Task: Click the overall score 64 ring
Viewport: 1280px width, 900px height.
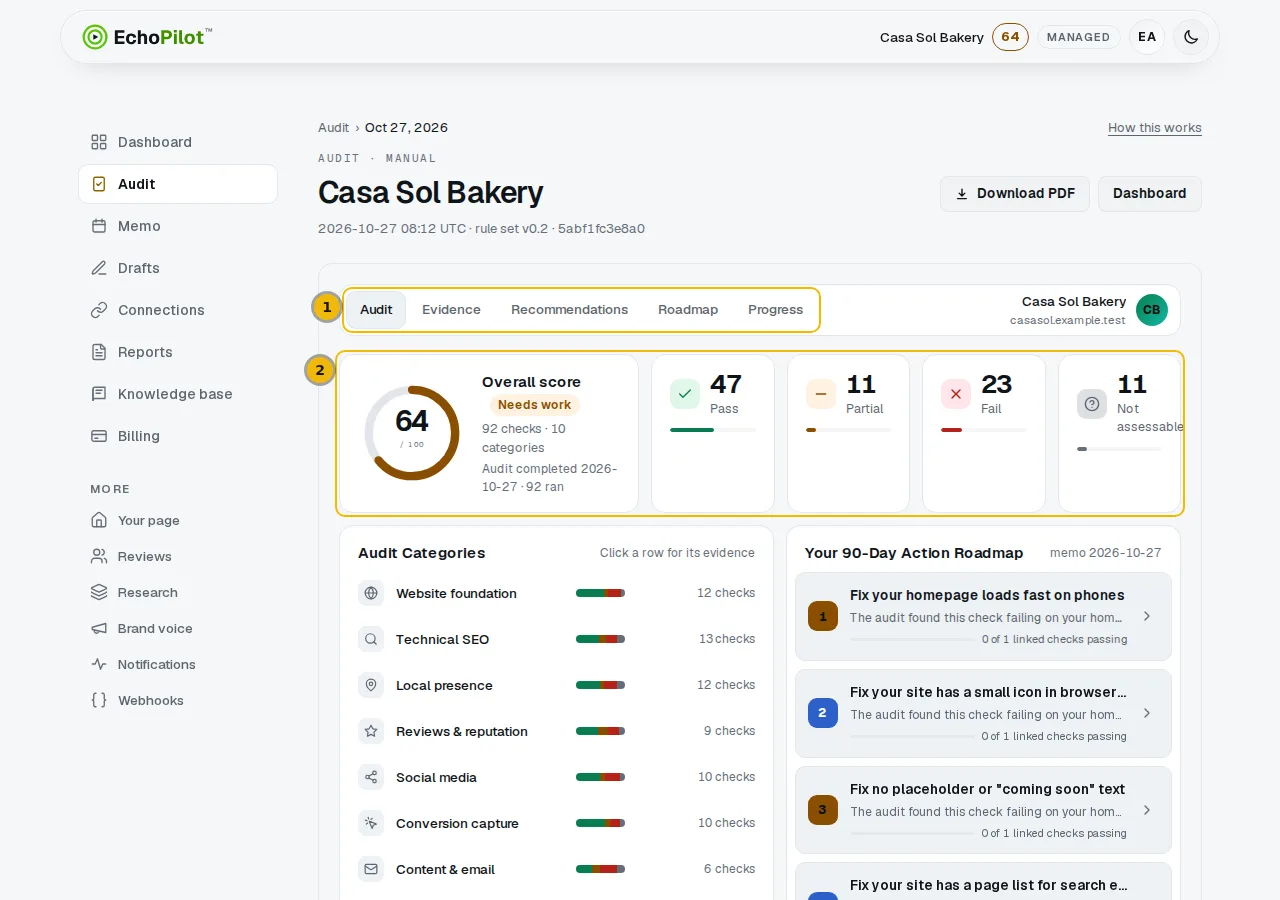Action: click(x=411, y=432)
